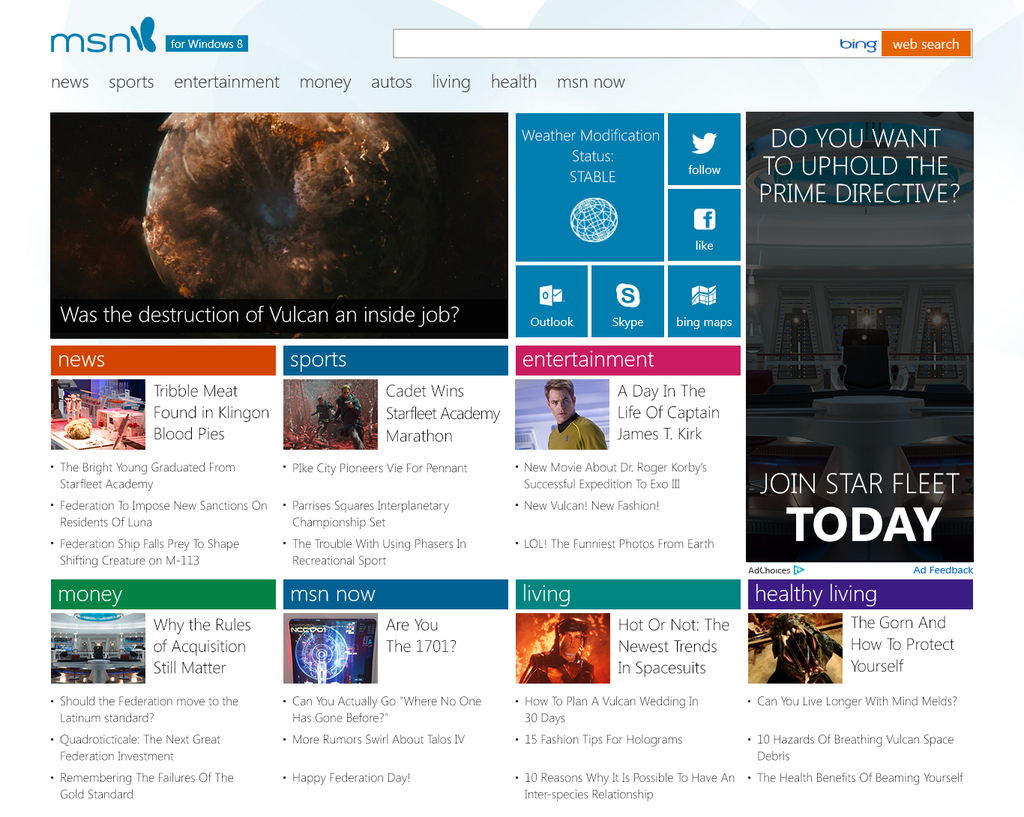Open '15 Fashion Tips For Holograms'
The image size is (1024, 817).
click(x=603, y=740)
